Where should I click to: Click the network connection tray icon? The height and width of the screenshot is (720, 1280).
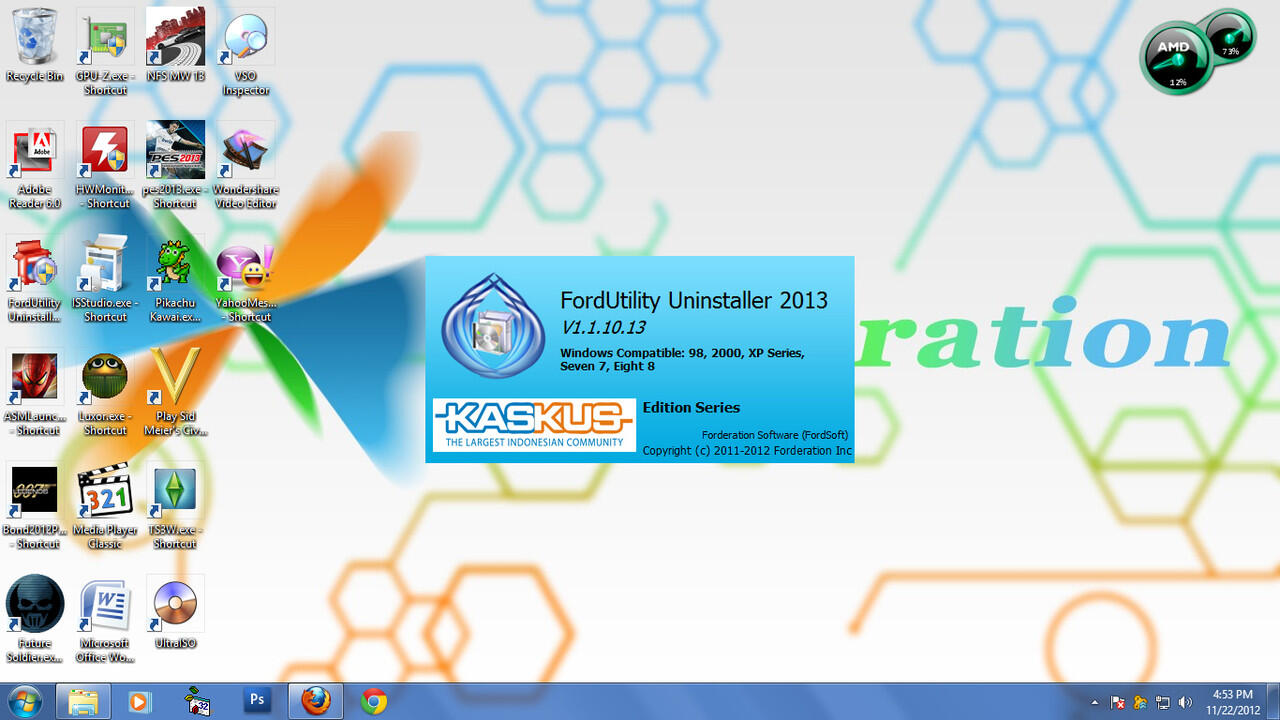coord(1163,702)
